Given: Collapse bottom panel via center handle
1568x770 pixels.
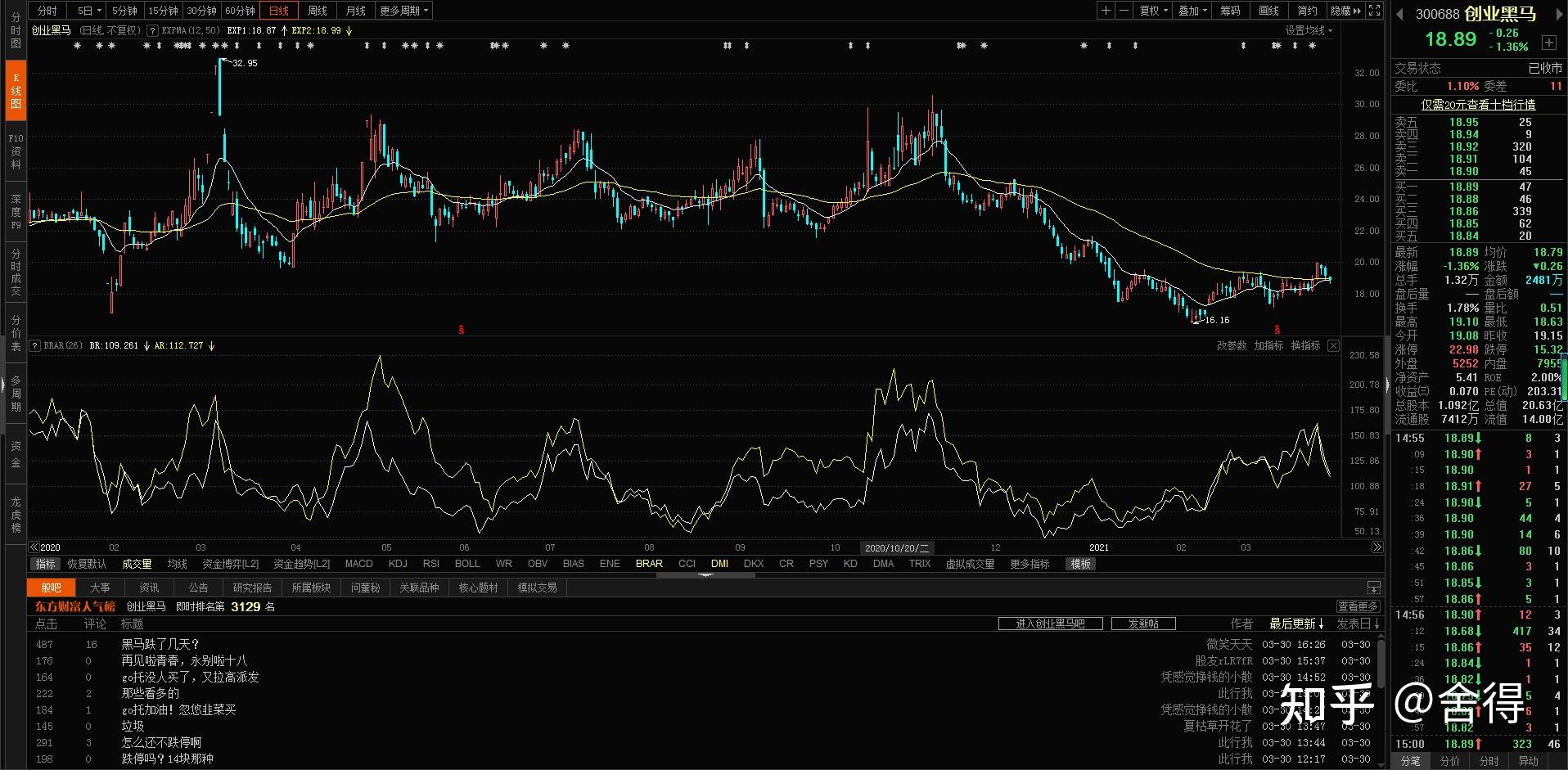Looking at the screenshot, I should pos(705,575).
